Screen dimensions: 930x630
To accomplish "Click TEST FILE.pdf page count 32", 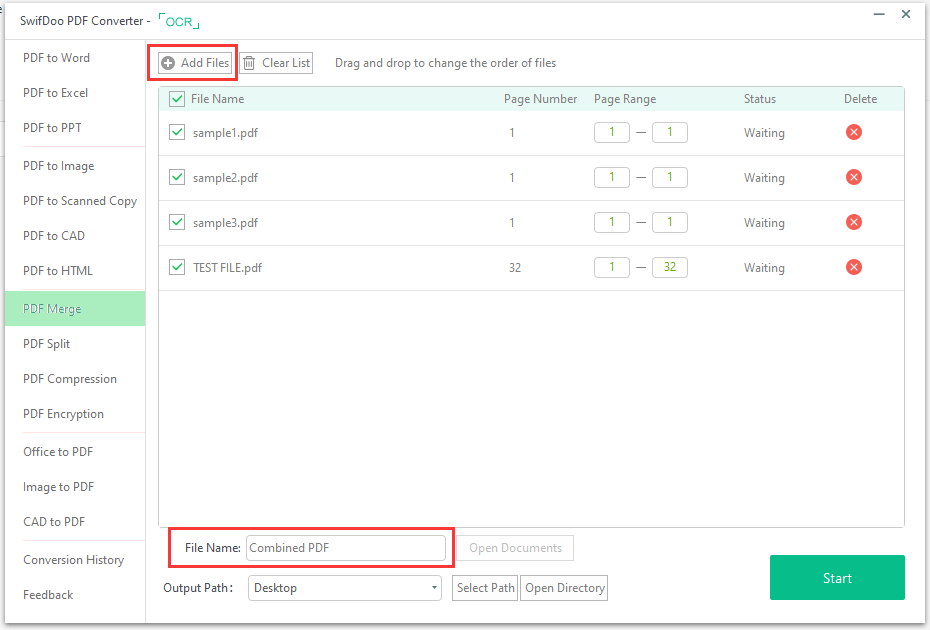I will [x=515, y=268].
